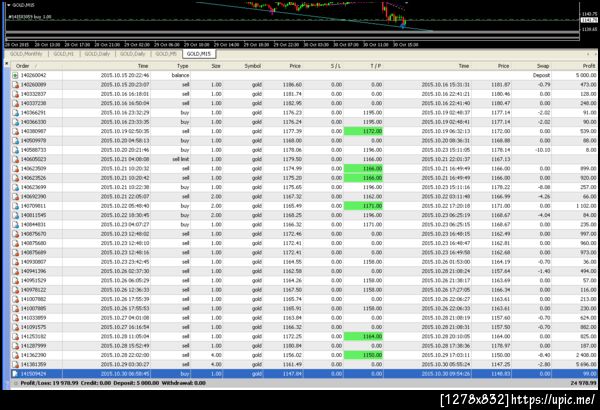Switch to the GOLD,H1 chart tab
Image resolution: width=600 pixels, height=410 pixels.
tap(64, 54)
